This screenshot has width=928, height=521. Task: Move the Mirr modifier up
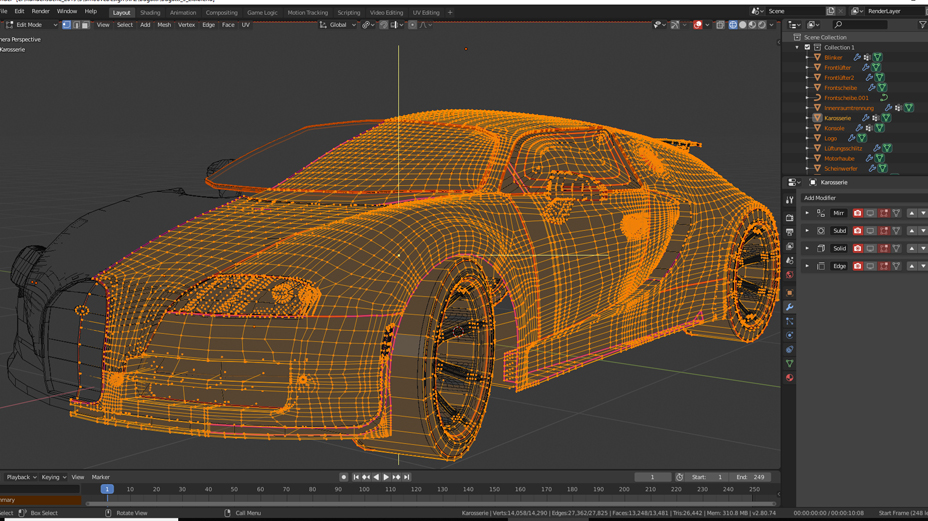coord(911,213)
